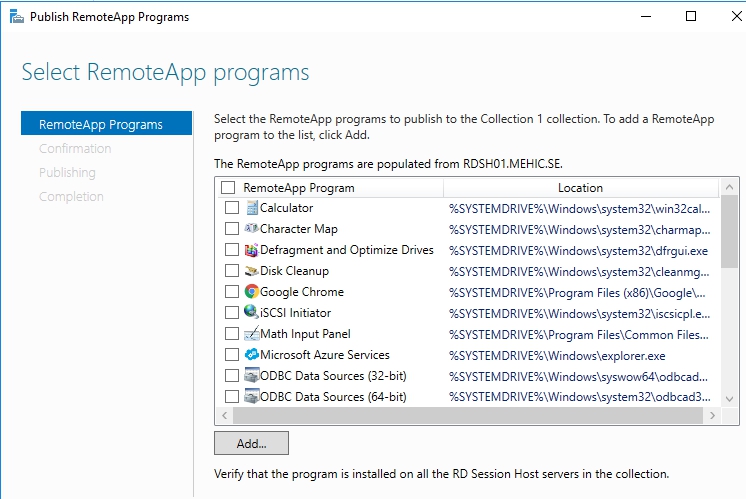
Task: Click the Character Map icon
Action: click(x=251, y=229)
